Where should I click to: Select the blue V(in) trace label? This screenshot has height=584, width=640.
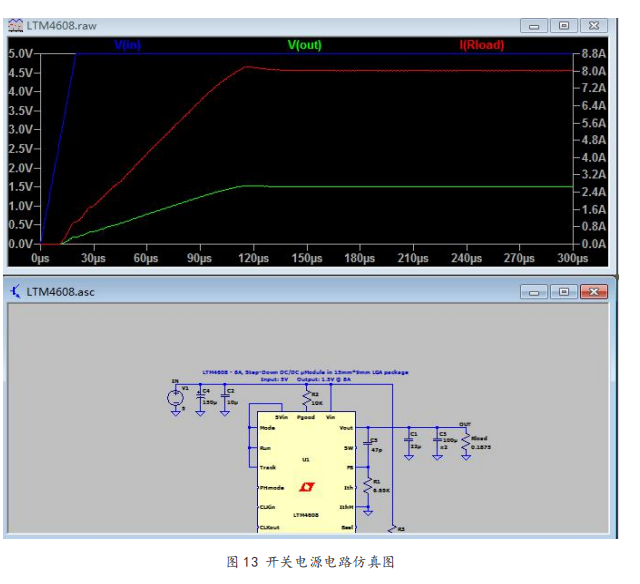point(127,44)
